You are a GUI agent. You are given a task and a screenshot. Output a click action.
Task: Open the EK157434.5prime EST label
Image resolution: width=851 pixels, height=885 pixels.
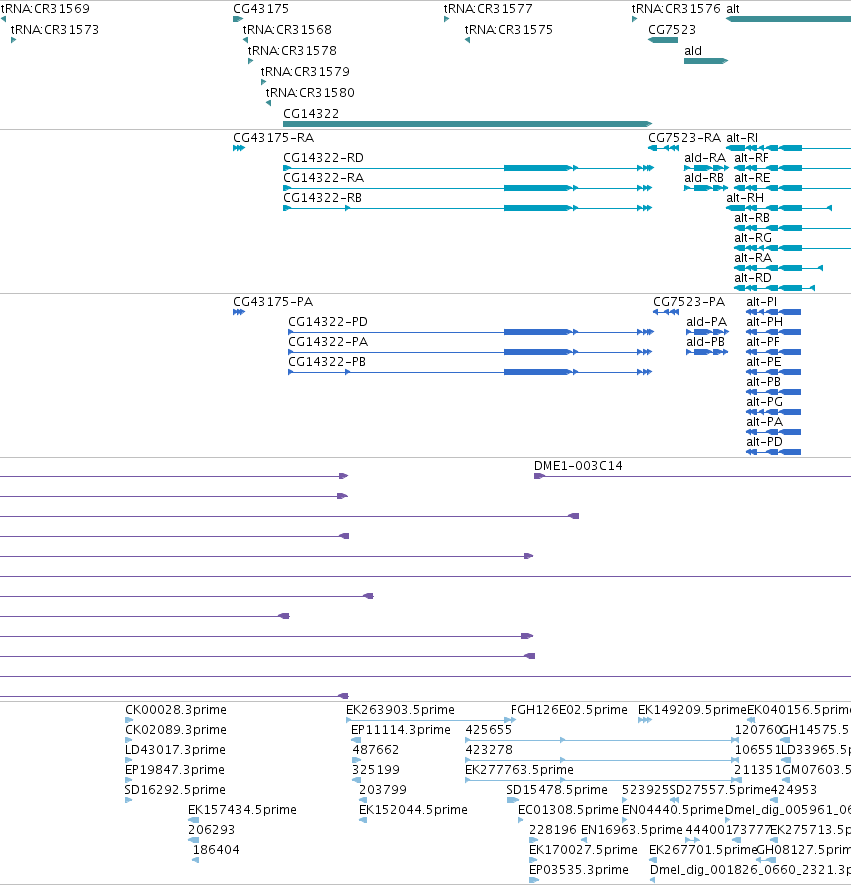pos(242,810)
